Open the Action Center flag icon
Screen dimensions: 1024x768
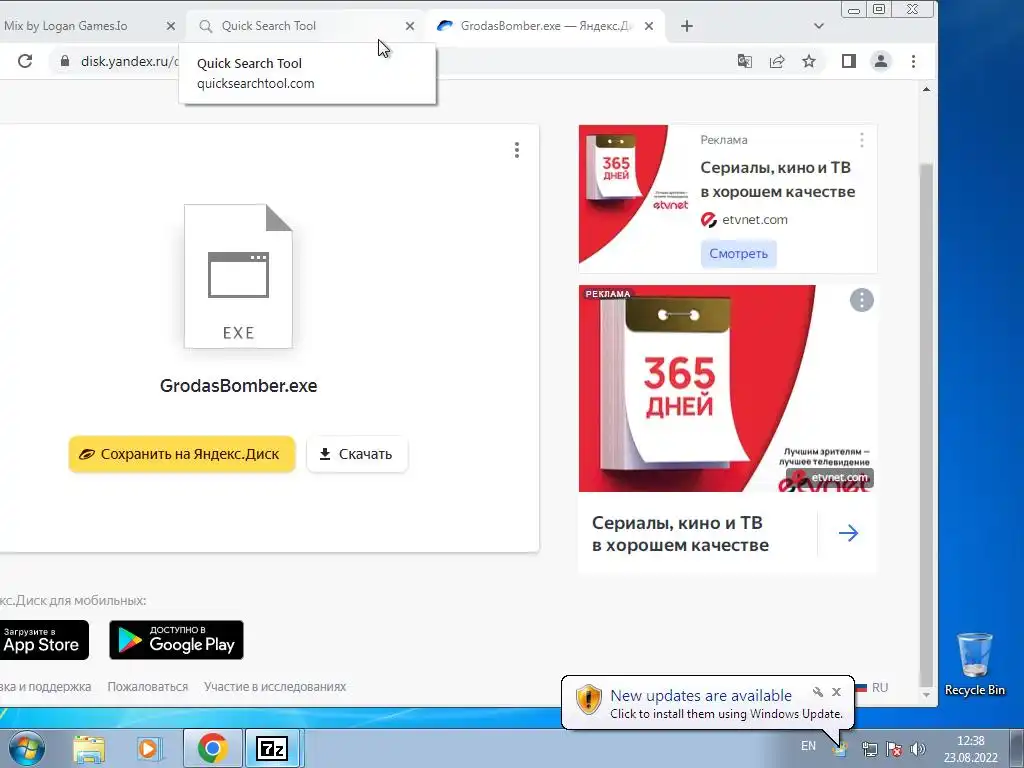894,749
